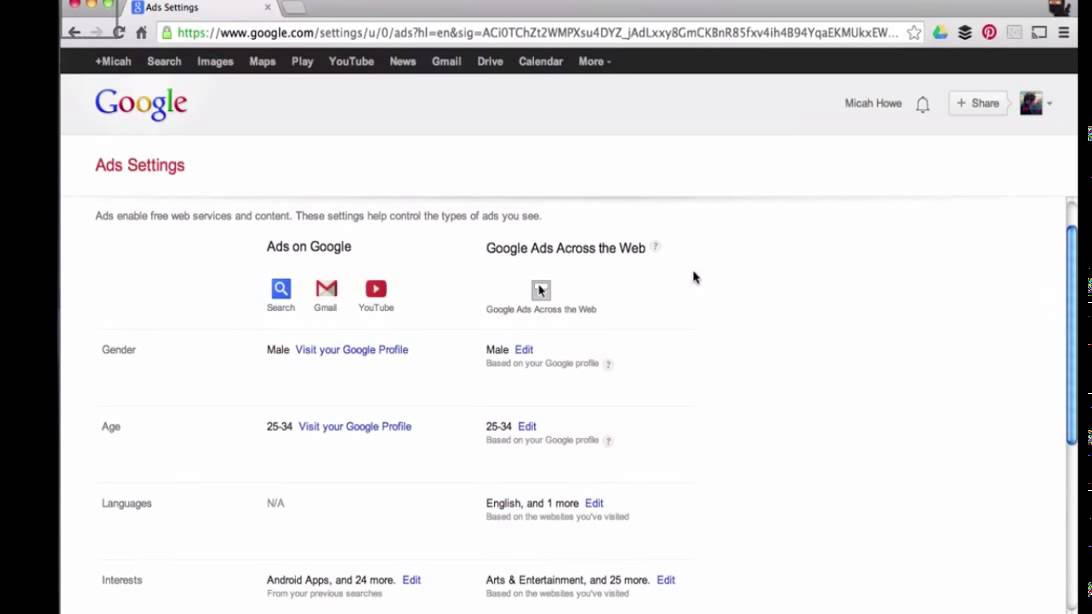Viewport: 1092px width, 614px height.
Task: Open Gmail in Google bar
Action: 446,61
